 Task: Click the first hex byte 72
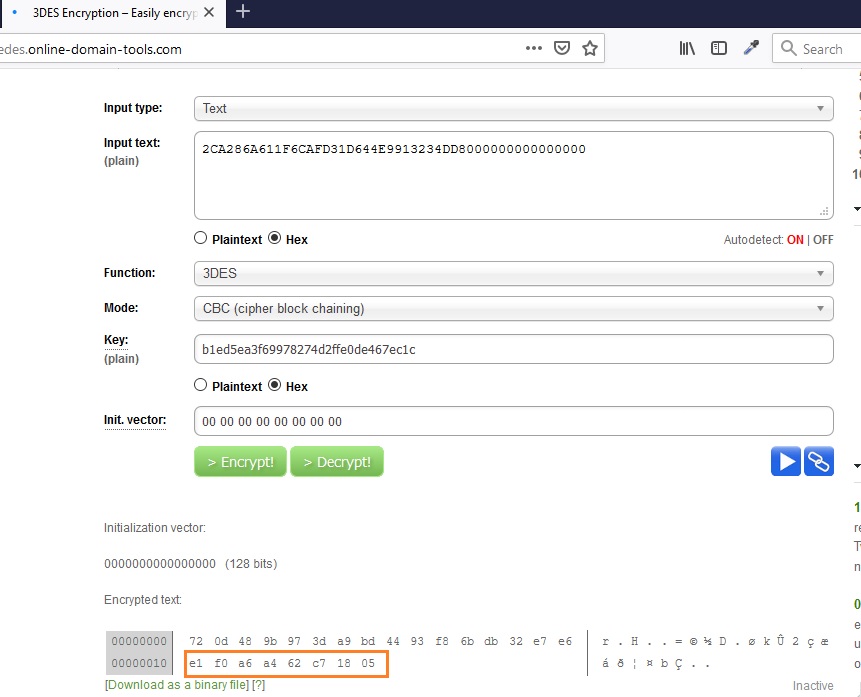point(196,641)
